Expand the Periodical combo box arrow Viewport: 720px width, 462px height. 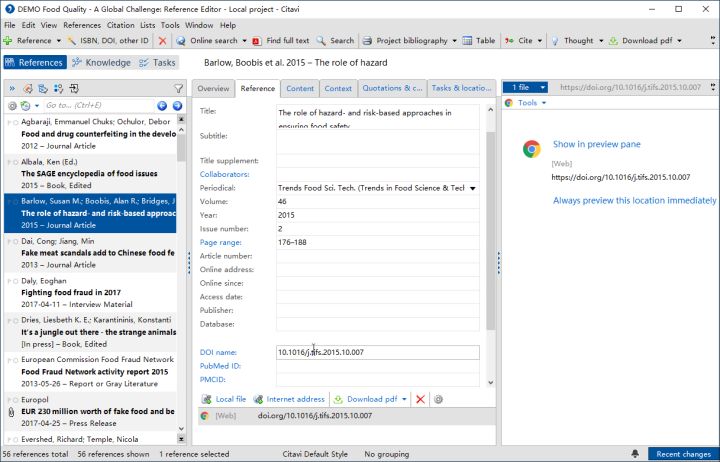click(472, 188)
